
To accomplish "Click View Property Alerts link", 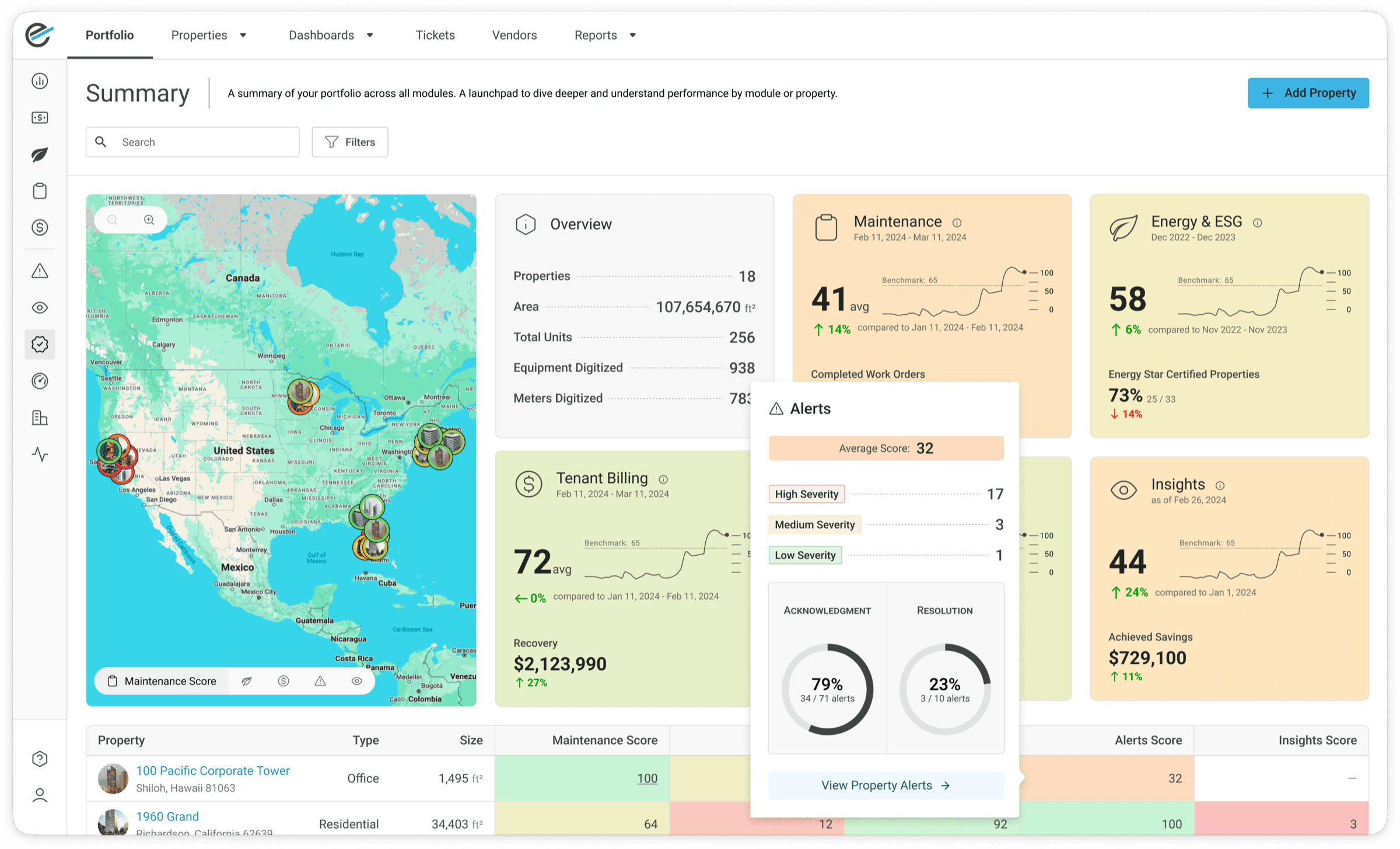I will 886,785.
